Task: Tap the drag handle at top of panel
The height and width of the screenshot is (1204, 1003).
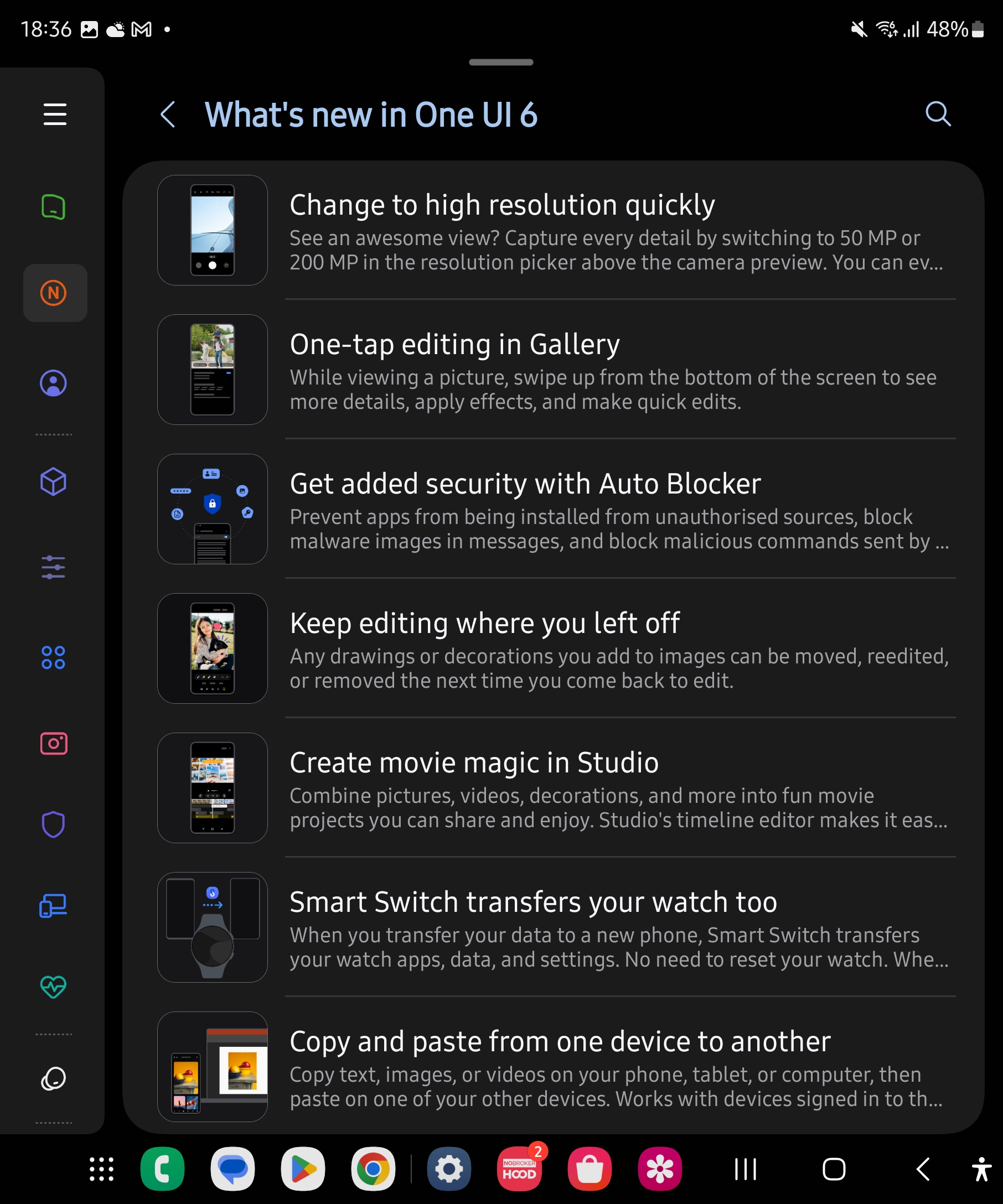Action: click(x=500, y=62)
